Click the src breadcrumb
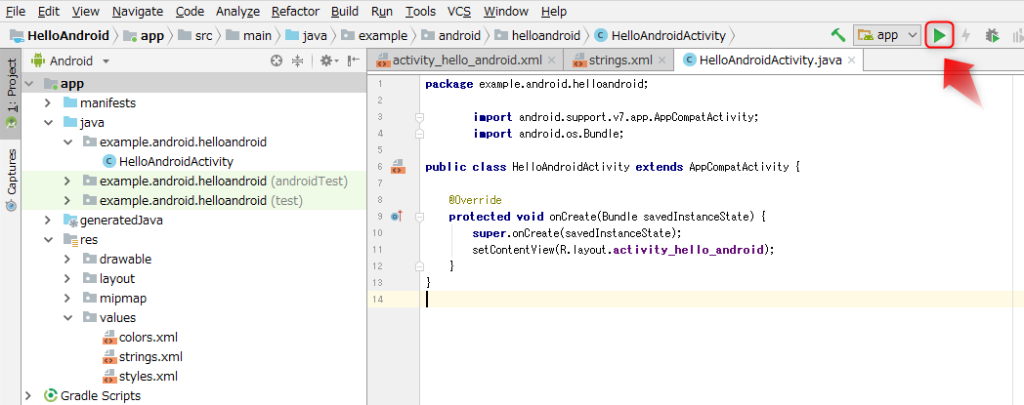 point(196,35)
